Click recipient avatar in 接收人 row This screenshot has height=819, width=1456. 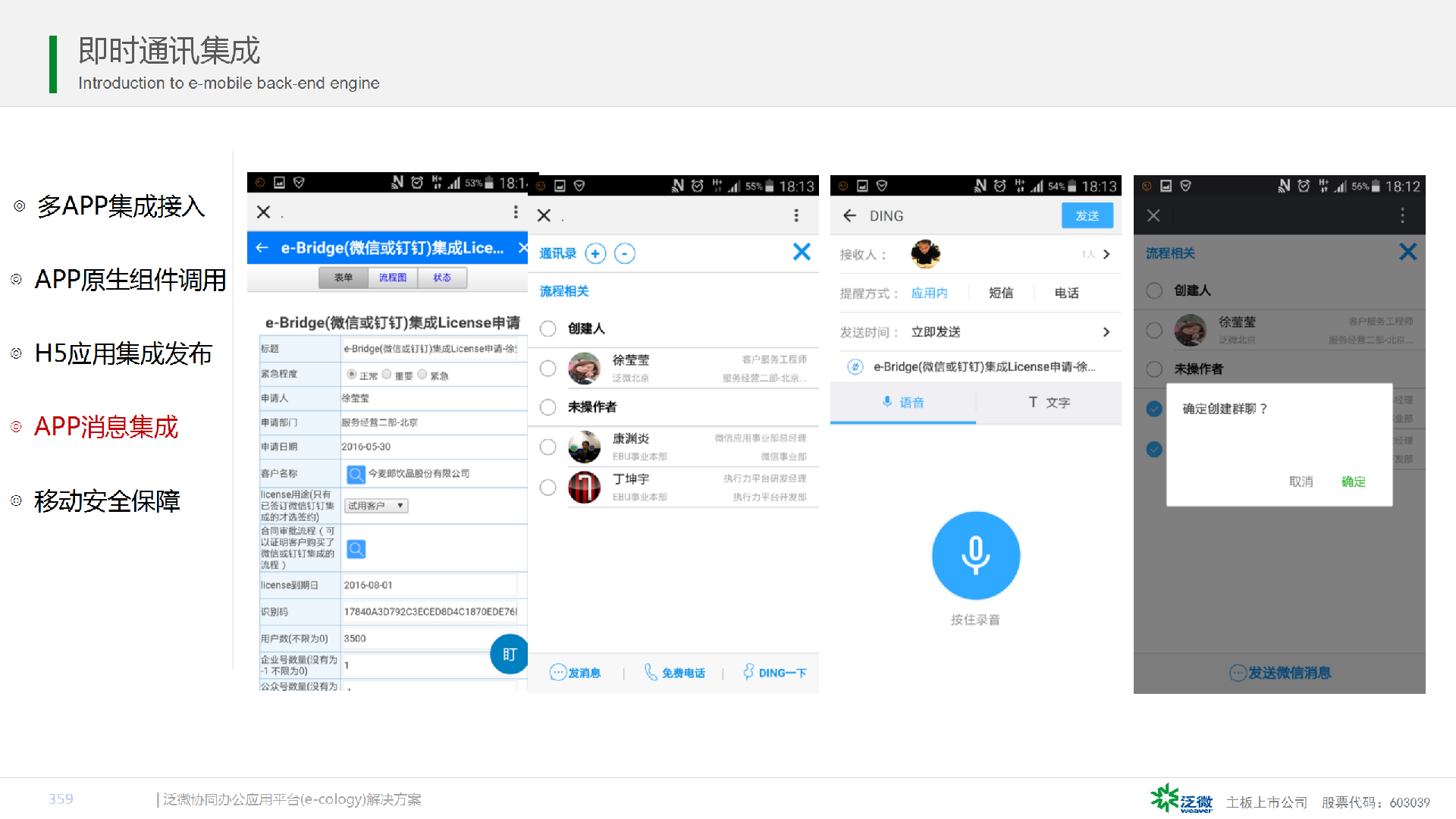925,254
